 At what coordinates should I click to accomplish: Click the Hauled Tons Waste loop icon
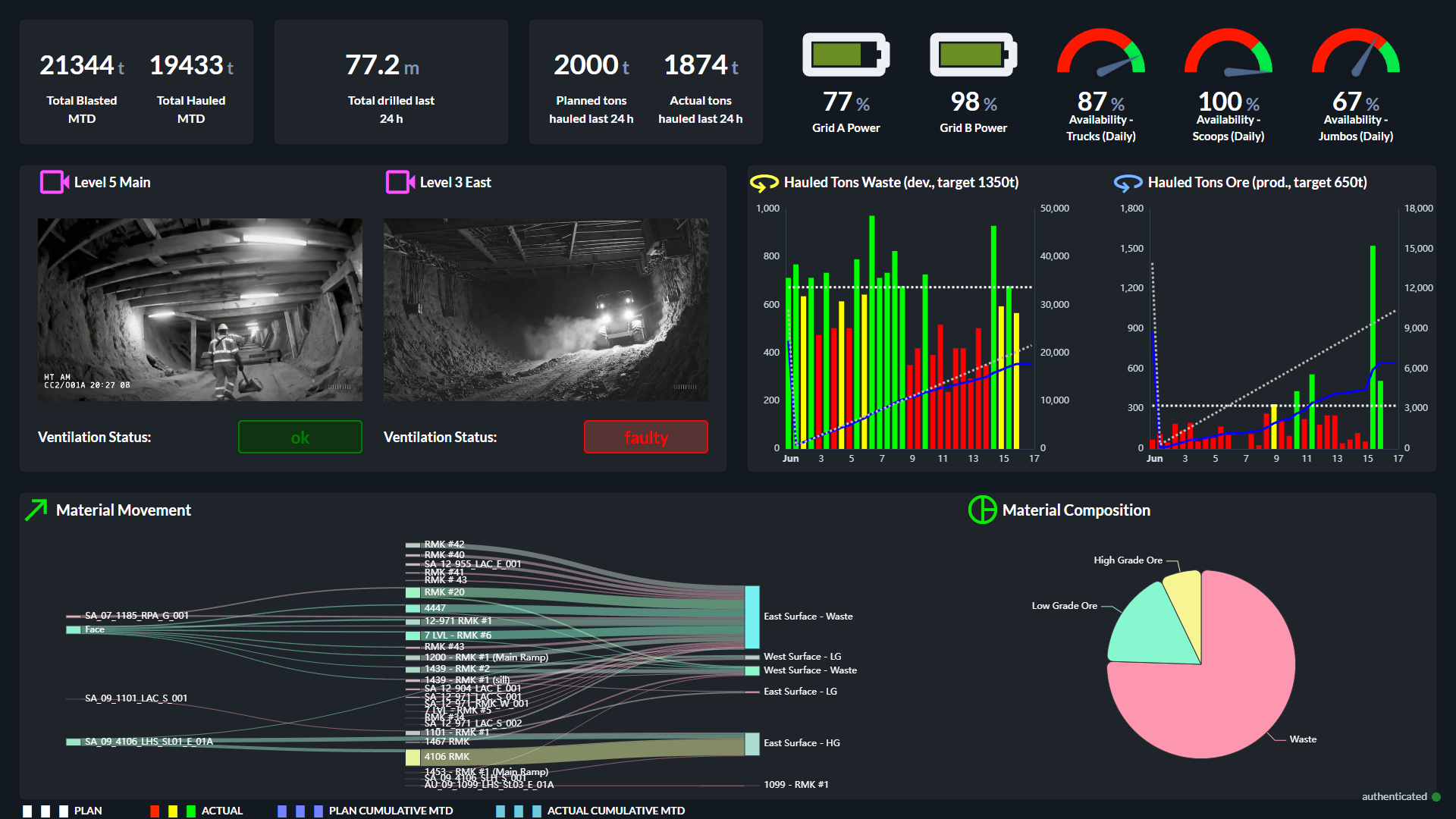(x=764, y=183)
